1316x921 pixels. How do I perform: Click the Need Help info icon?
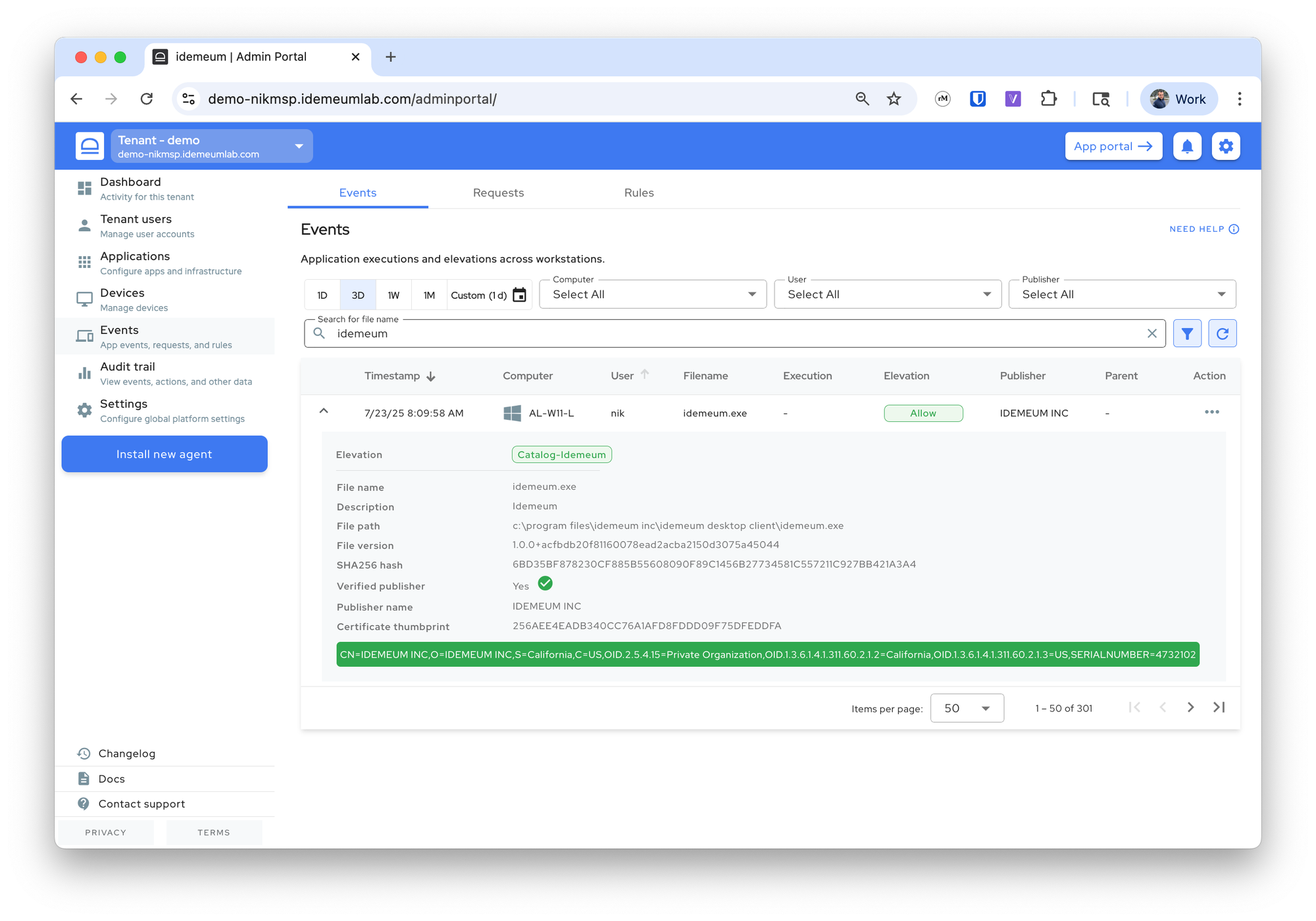coord(1234,229)
